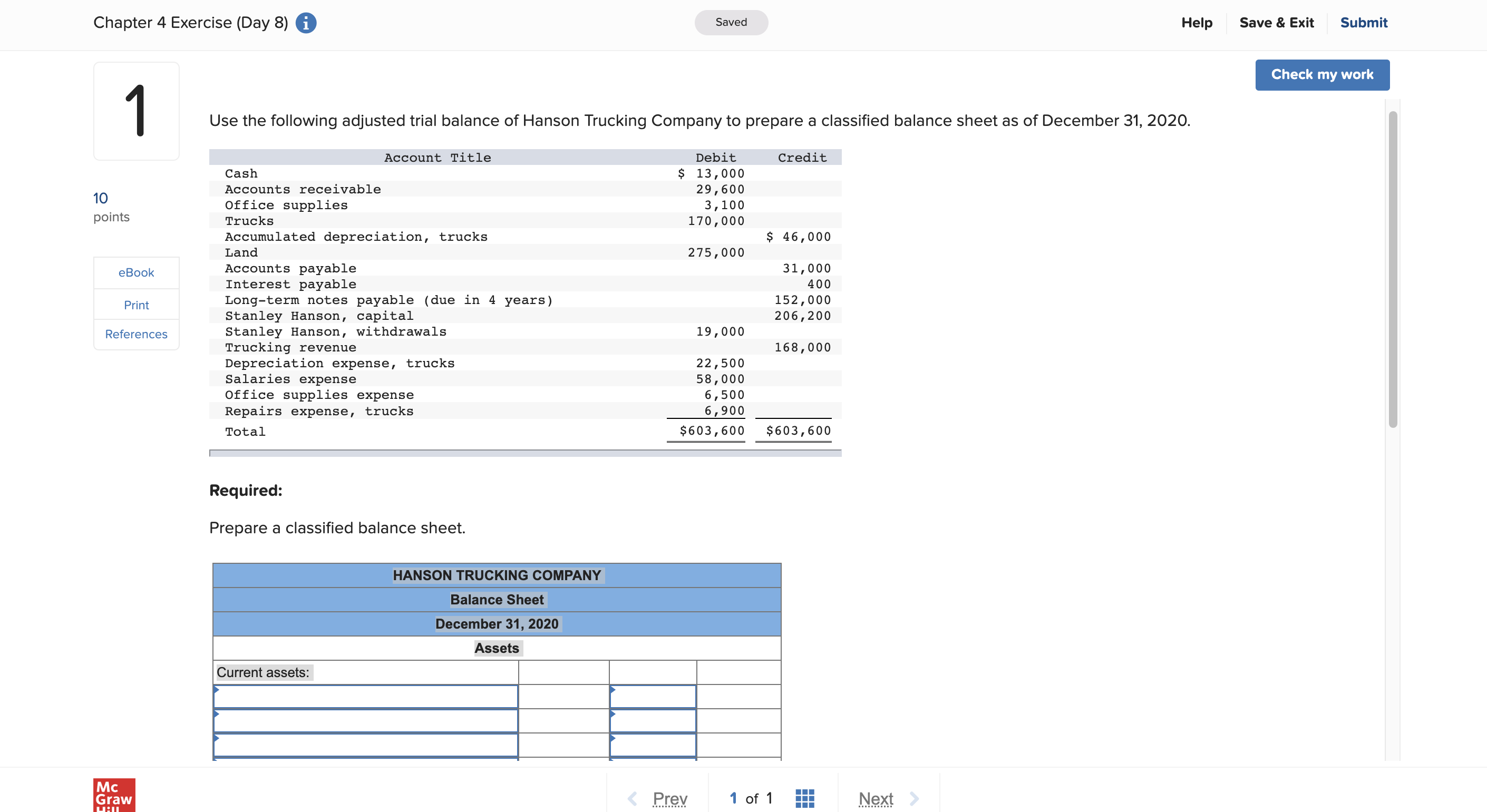The width and height of the screenshot is (1487, 812).
Task: Select third current asset amount field
Action: (x=653, y=745)
